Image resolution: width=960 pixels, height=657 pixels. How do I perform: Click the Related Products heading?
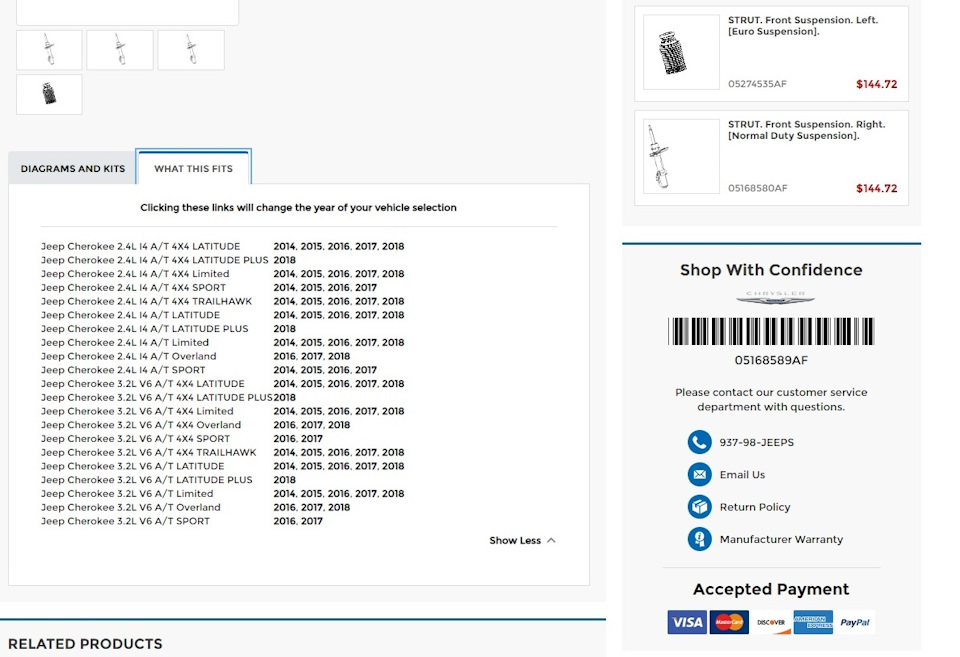[85, 644]
